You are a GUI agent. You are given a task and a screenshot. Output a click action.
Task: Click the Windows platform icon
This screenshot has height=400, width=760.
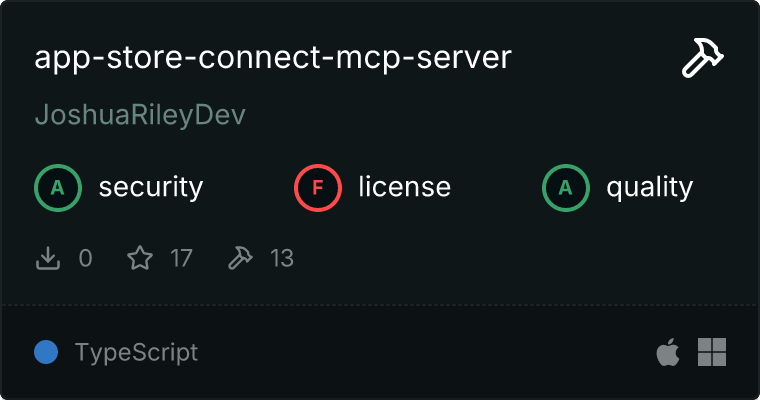pos(711,352)
